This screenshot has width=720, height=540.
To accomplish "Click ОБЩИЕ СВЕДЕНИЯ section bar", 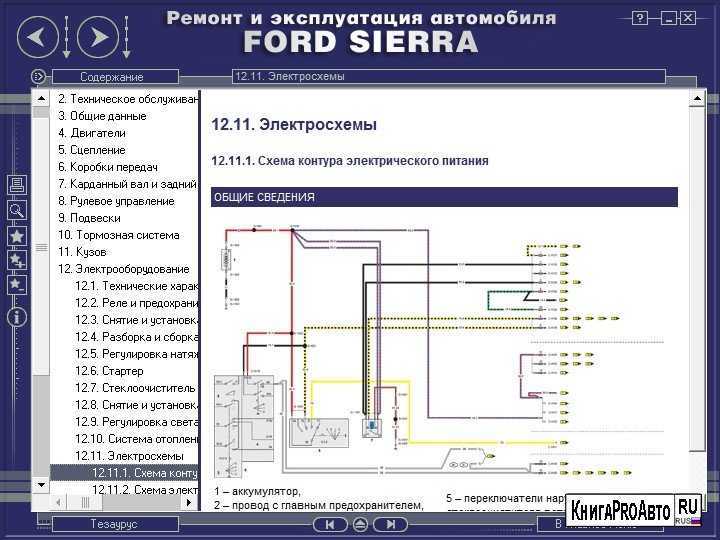I will (x=444, y=197).
